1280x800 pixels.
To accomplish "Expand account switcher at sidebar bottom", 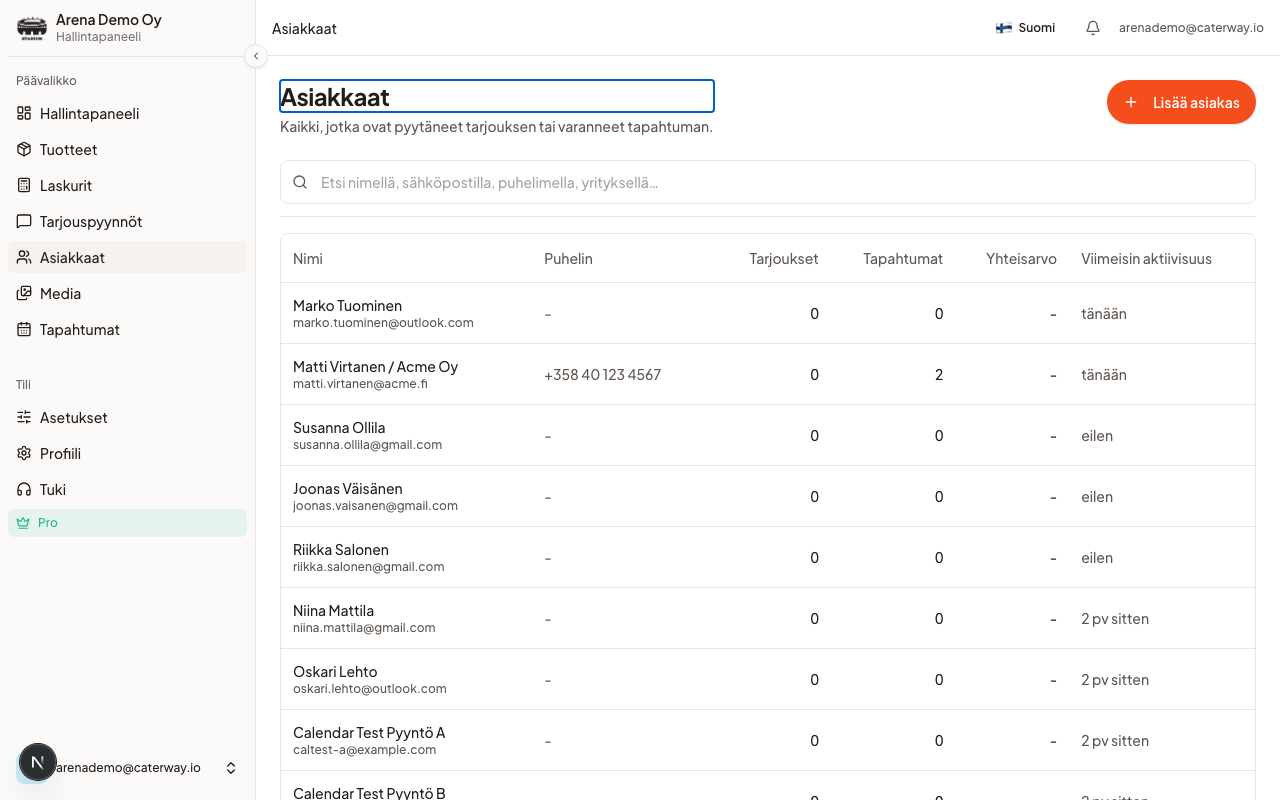I will [231, 768].
